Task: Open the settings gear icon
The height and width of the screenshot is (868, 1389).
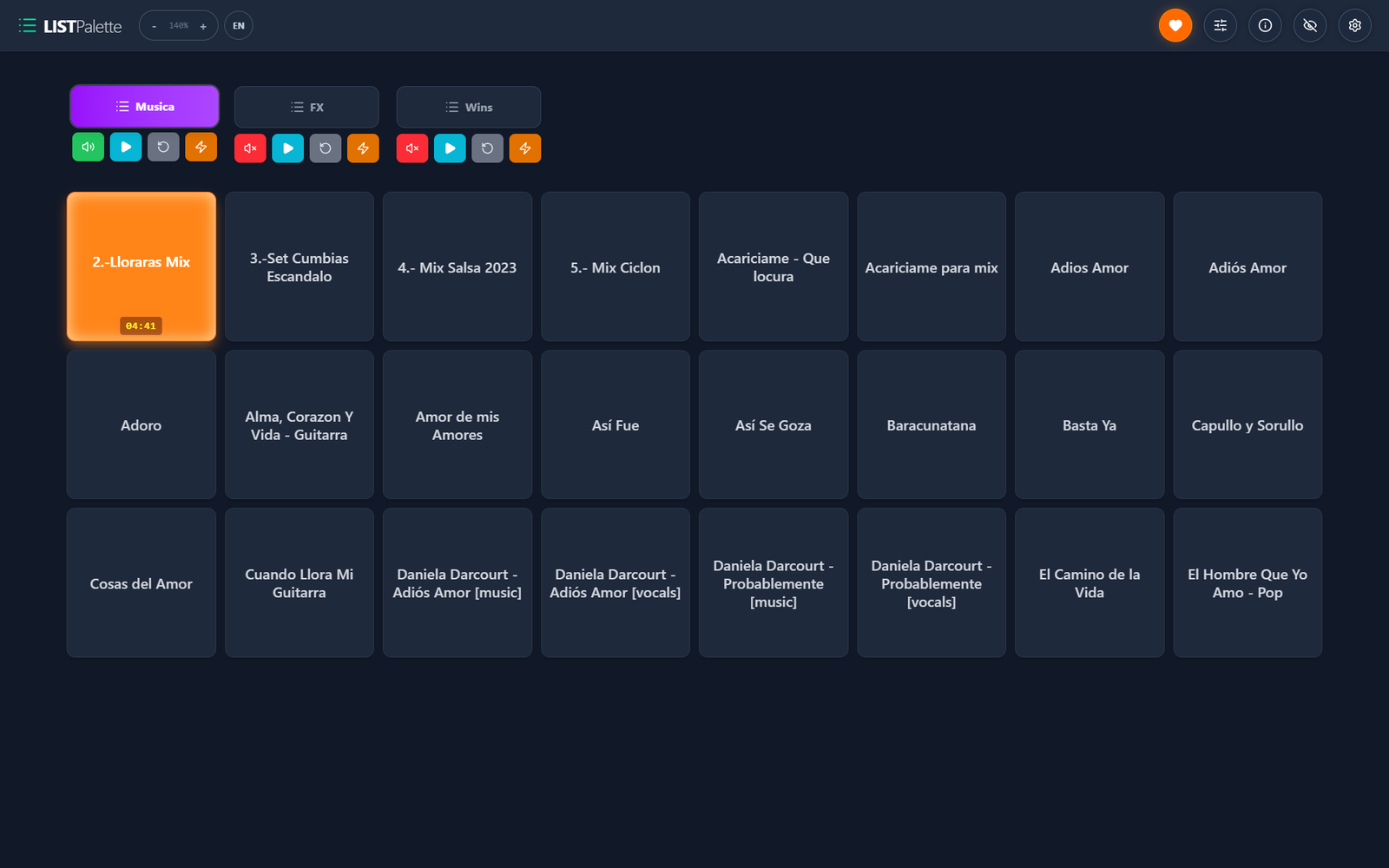Action: coord(1354,25)
